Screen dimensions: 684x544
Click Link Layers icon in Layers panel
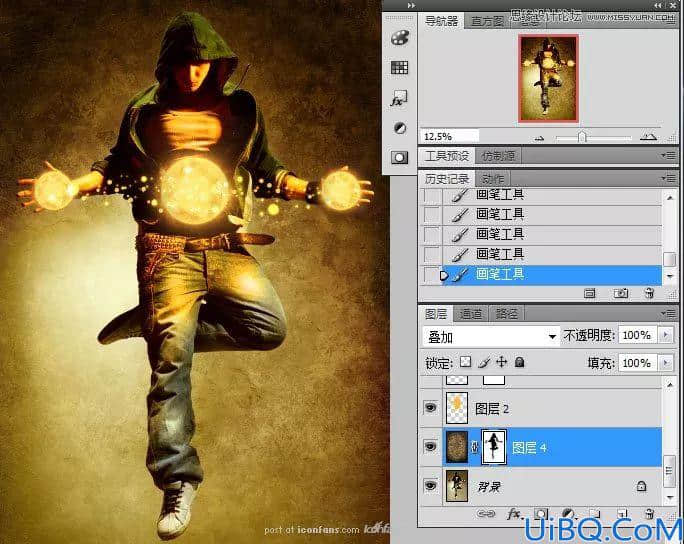(x=486, y=513)
